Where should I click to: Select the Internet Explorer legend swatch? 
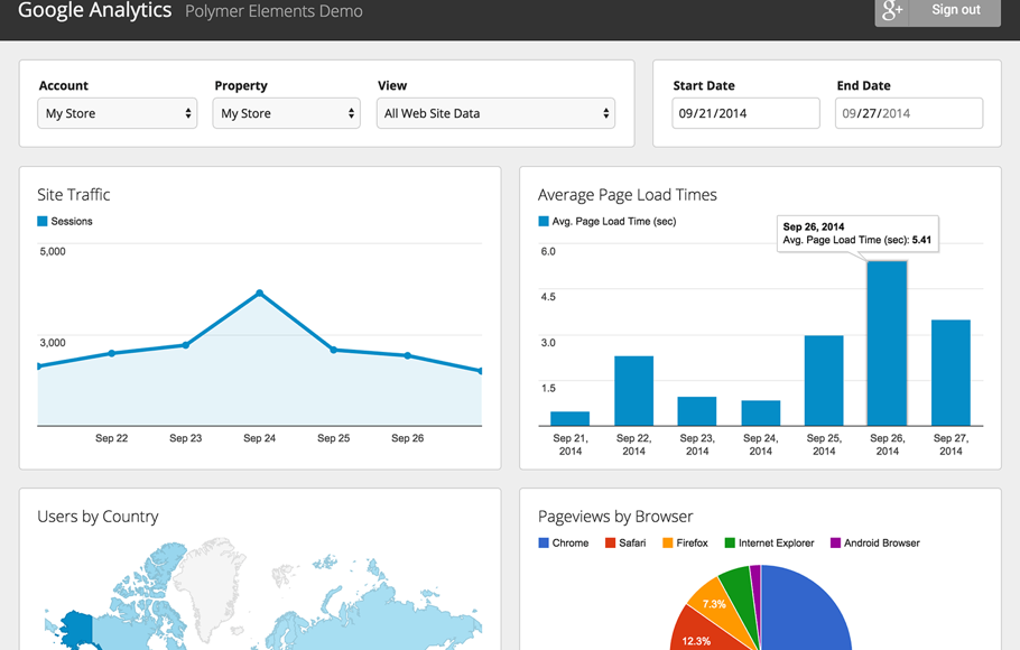tap(730, 543)
